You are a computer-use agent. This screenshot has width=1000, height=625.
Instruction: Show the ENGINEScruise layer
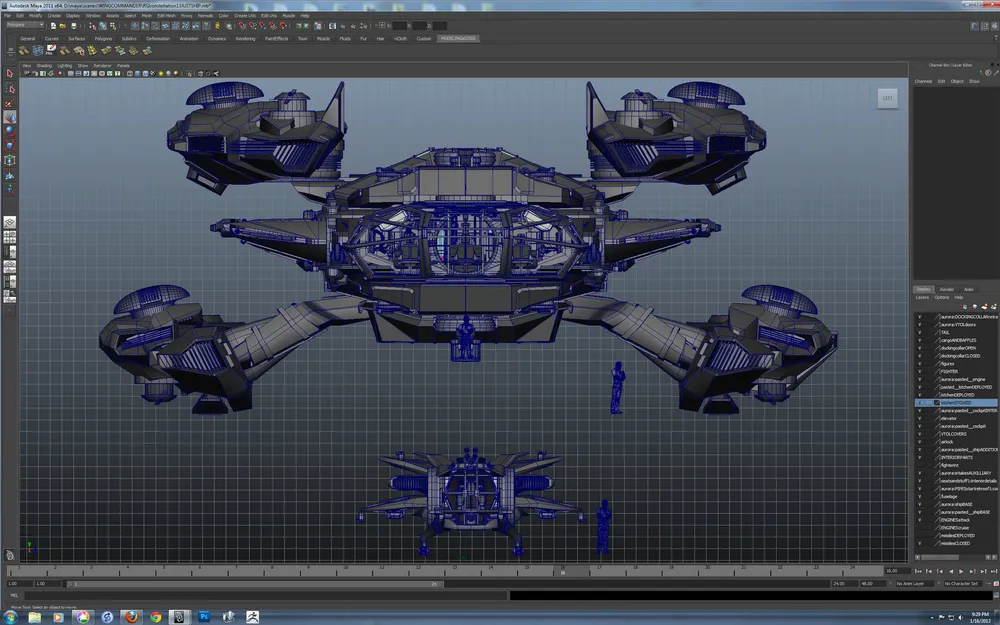click(x=919, y=527)
